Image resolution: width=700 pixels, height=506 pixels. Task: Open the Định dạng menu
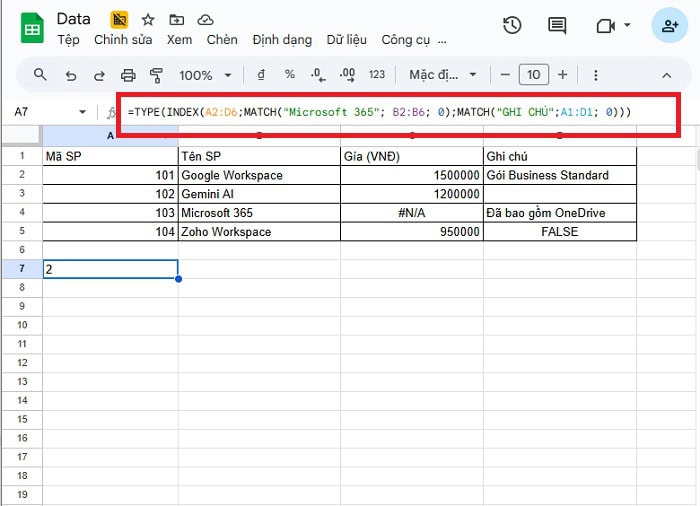[282, 40]
